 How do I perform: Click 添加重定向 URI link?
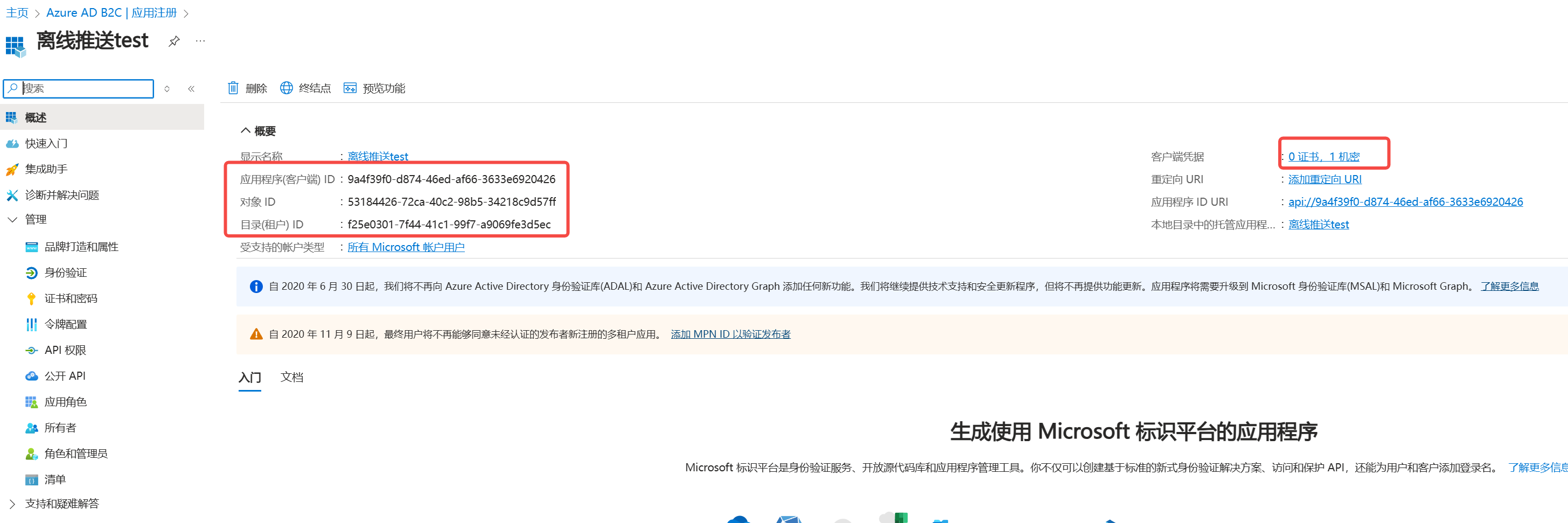click(x=1325, y=179)
